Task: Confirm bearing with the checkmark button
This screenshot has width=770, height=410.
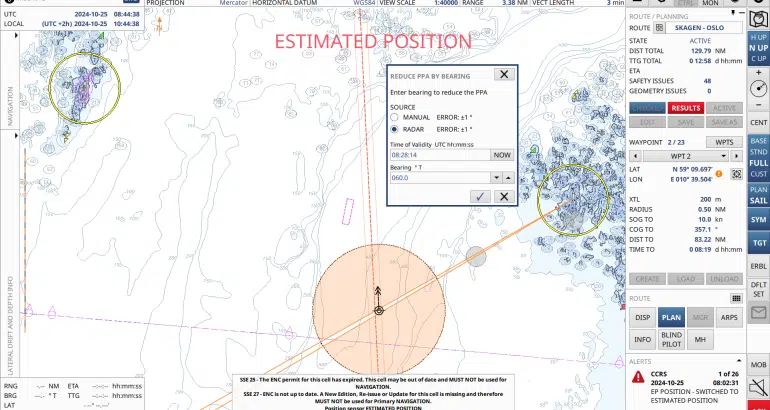Action: tap(481, 197)
